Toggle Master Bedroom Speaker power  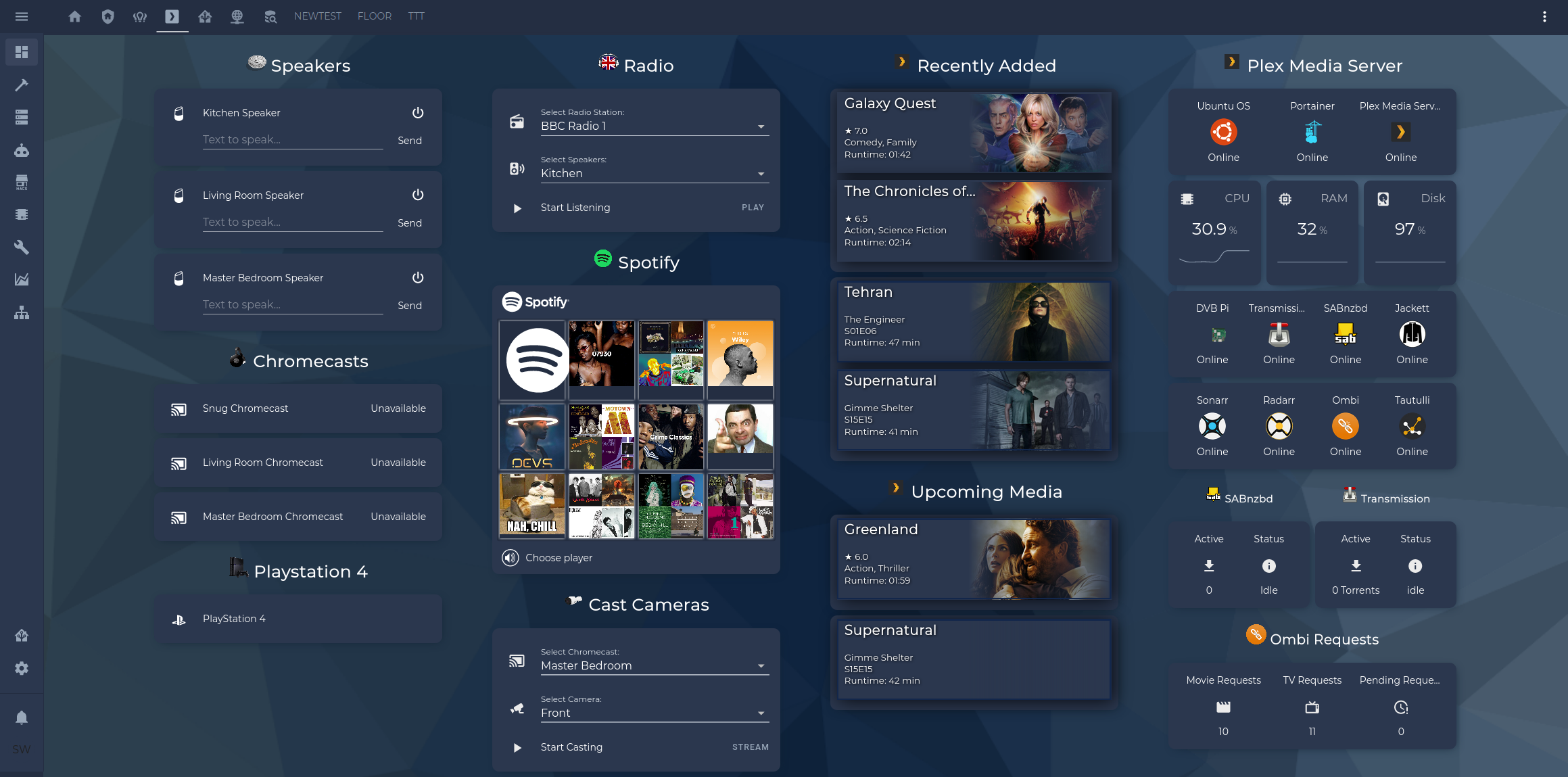[418, 278]
